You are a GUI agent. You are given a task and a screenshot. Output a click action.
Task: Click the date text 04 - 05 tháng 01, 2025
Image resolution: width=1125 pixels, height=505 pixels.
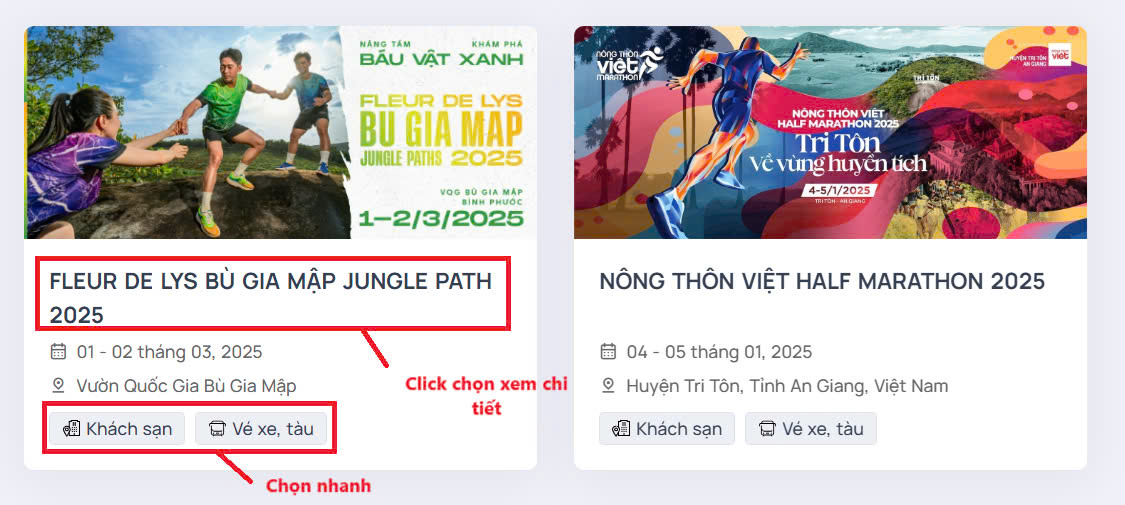click(x=719, y=352)
